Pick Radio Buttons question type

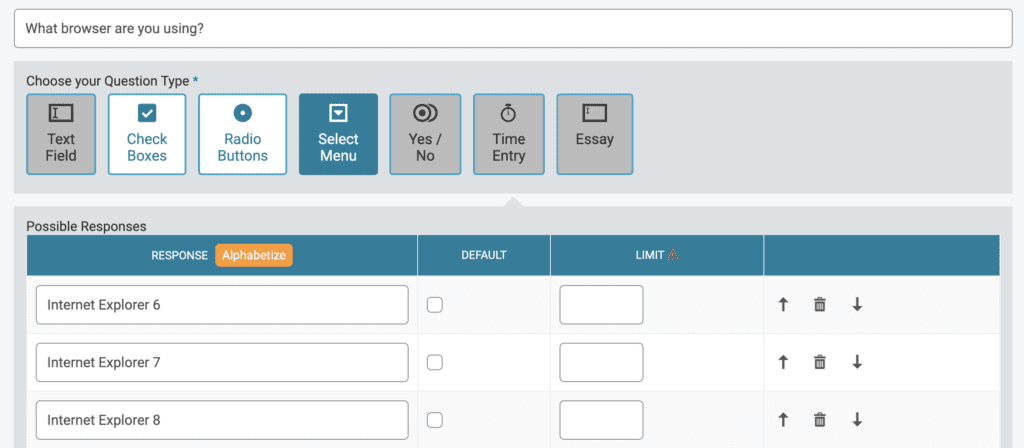tap(242, 135)
